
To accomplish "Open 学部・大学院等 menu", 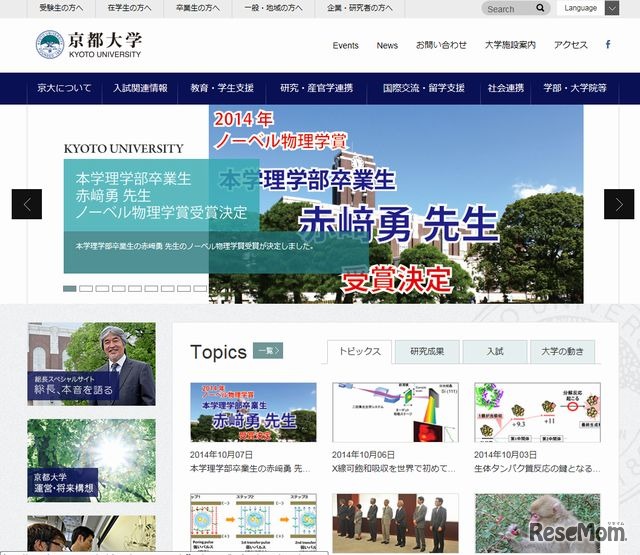I will tap(575, 88).
